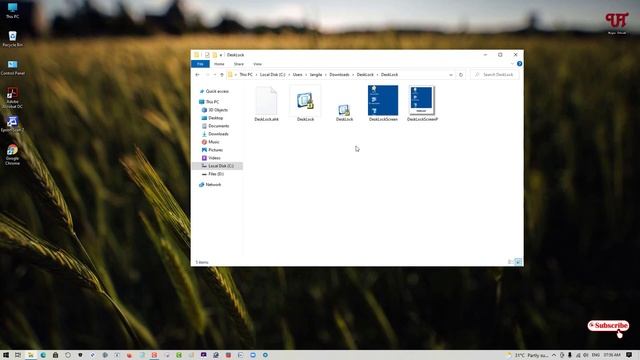Switch to details view toggle
Image resolution: width=640 pixels, height=360 pixels.
click(x=511, y=262)
